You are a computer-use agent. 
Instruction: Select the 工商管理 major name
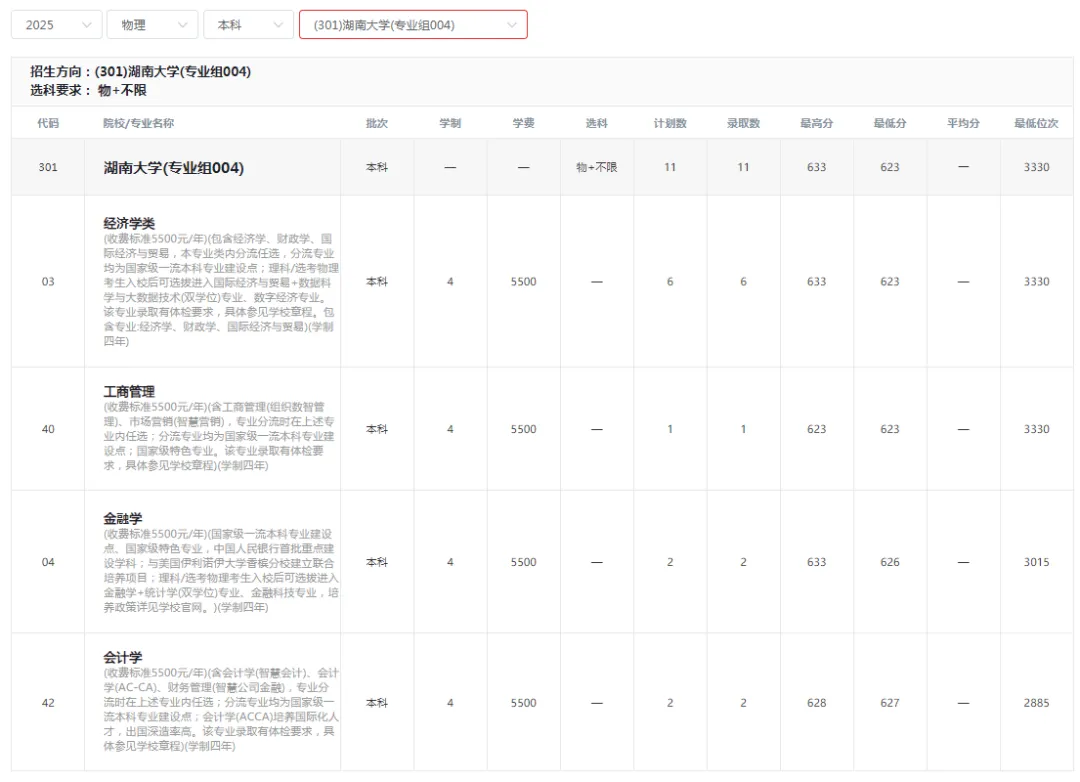(129, 391)
